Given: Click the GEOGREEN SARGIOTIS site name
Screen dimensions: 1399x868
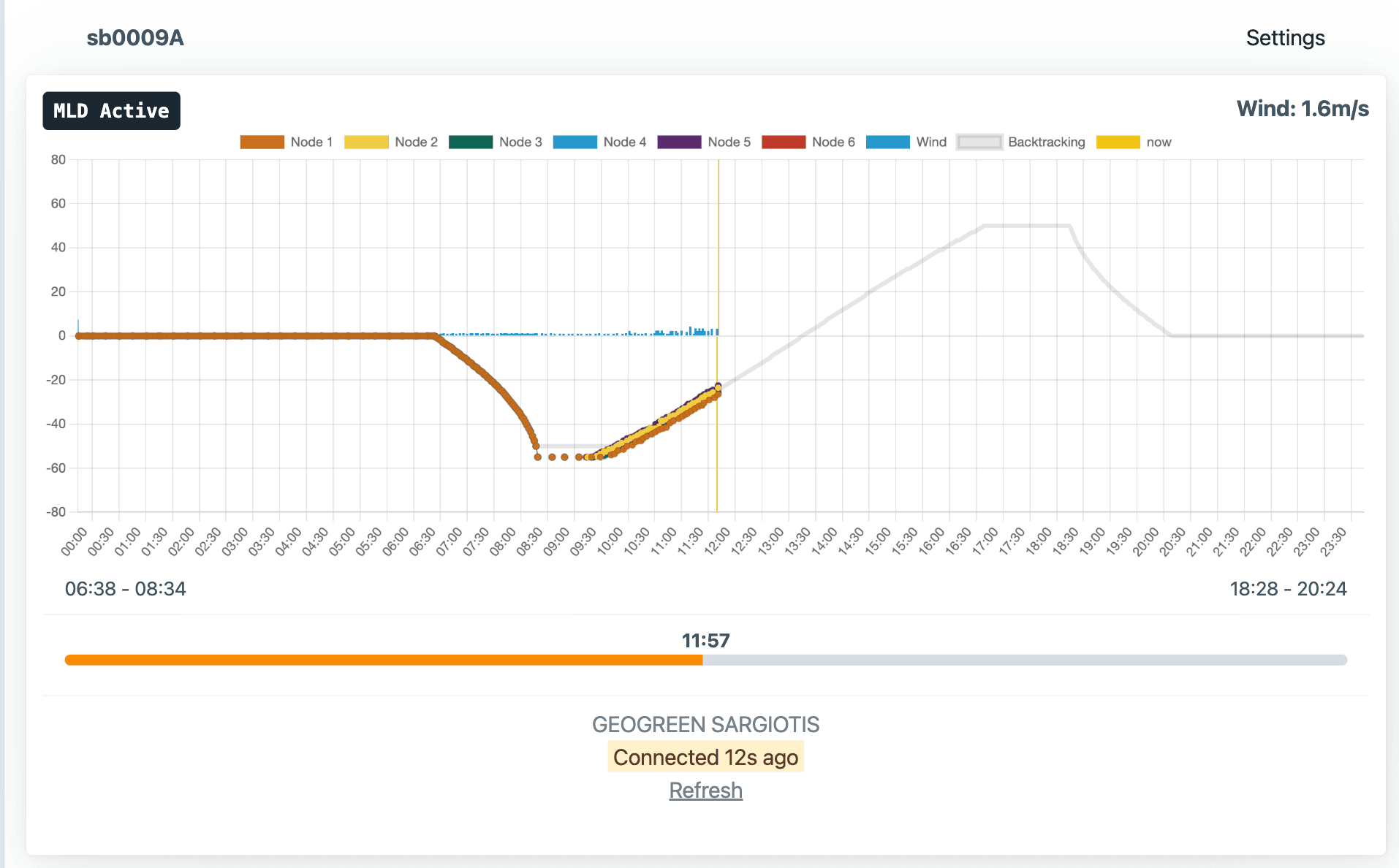Looking at the screenshot, I should pos(705,724).
